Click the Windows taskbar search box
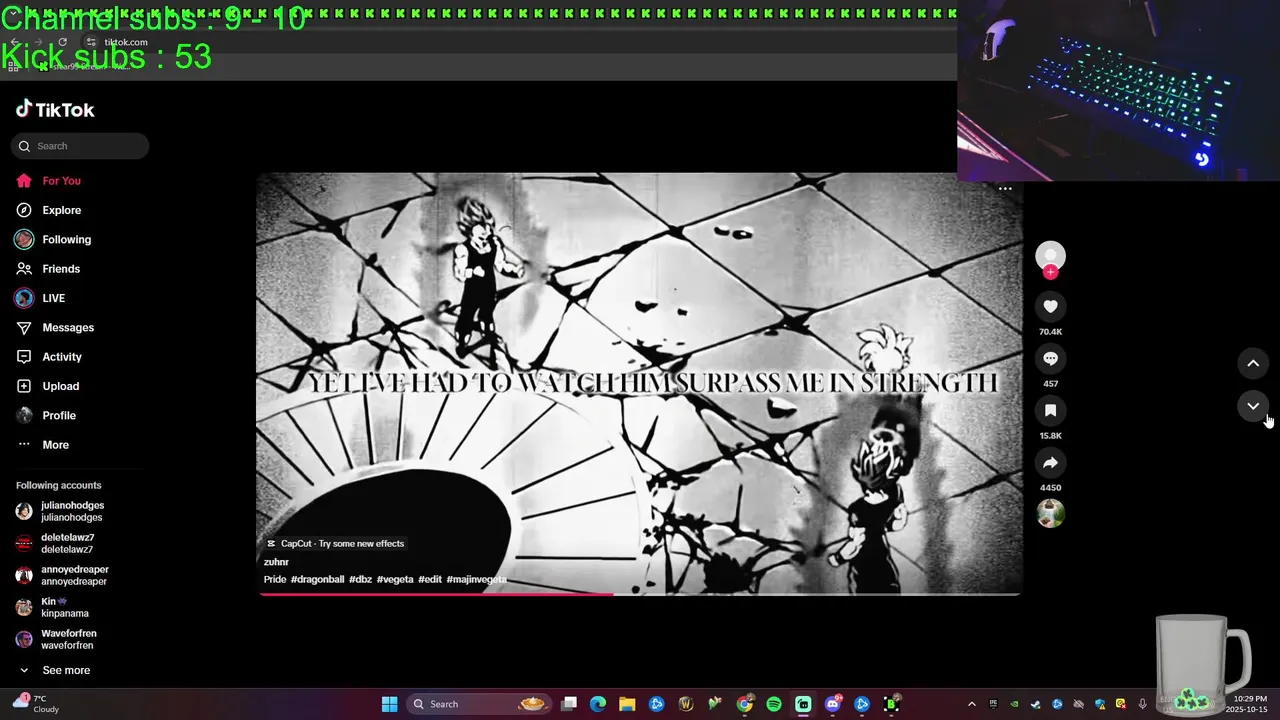The width and height of the screenshot is (1280, 720). tap(479, 704)
